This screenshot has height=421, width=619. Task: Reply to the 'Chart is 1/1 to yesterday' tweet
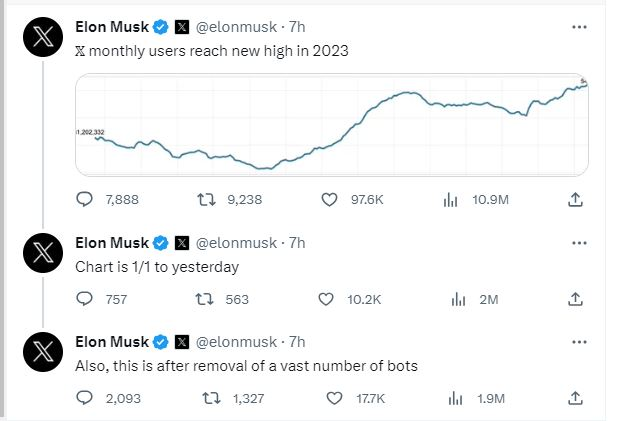tap(85, 298)
